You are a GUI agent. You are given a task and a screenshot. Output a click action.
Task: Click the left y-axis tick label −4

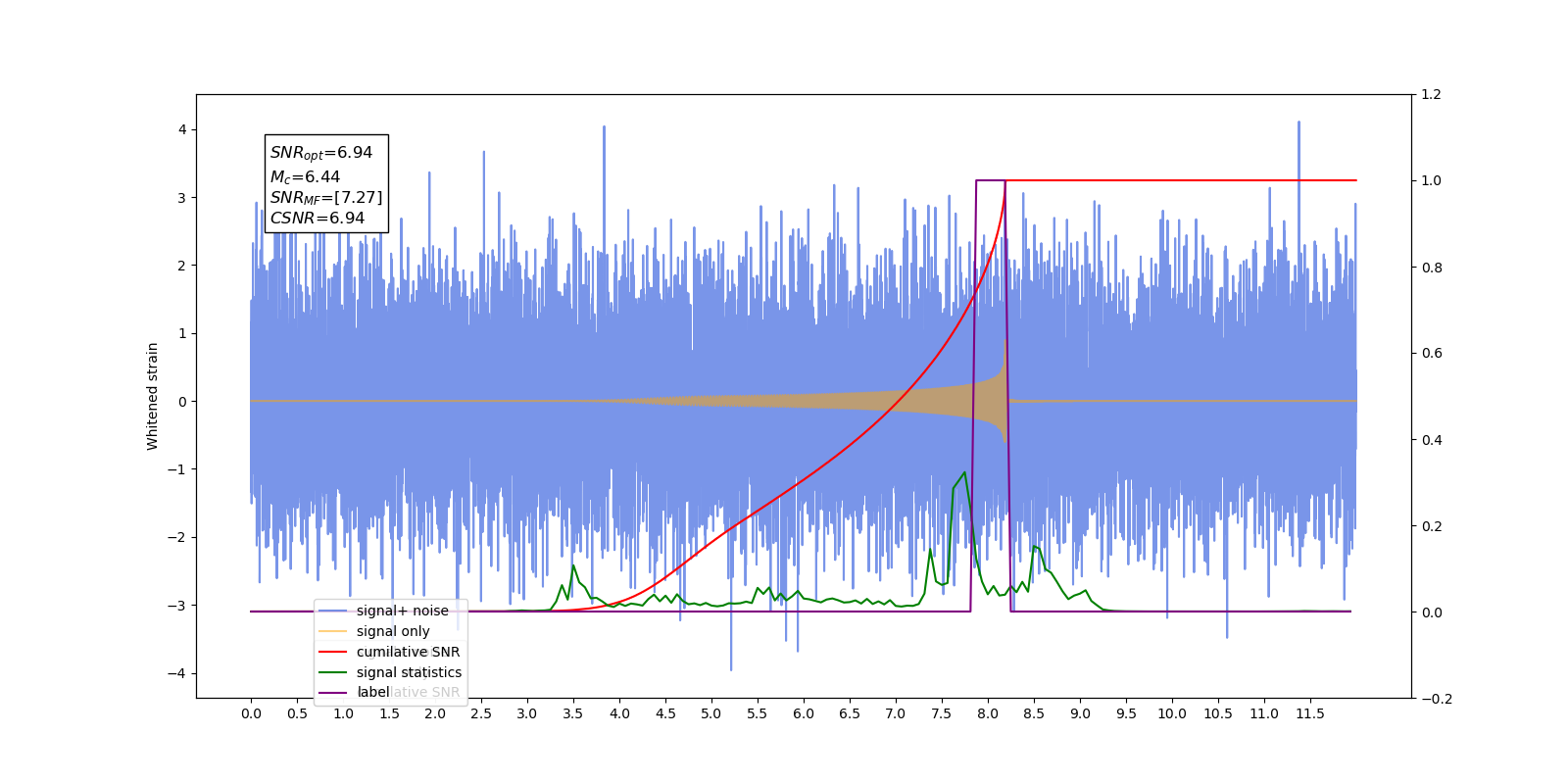(176, 673)
